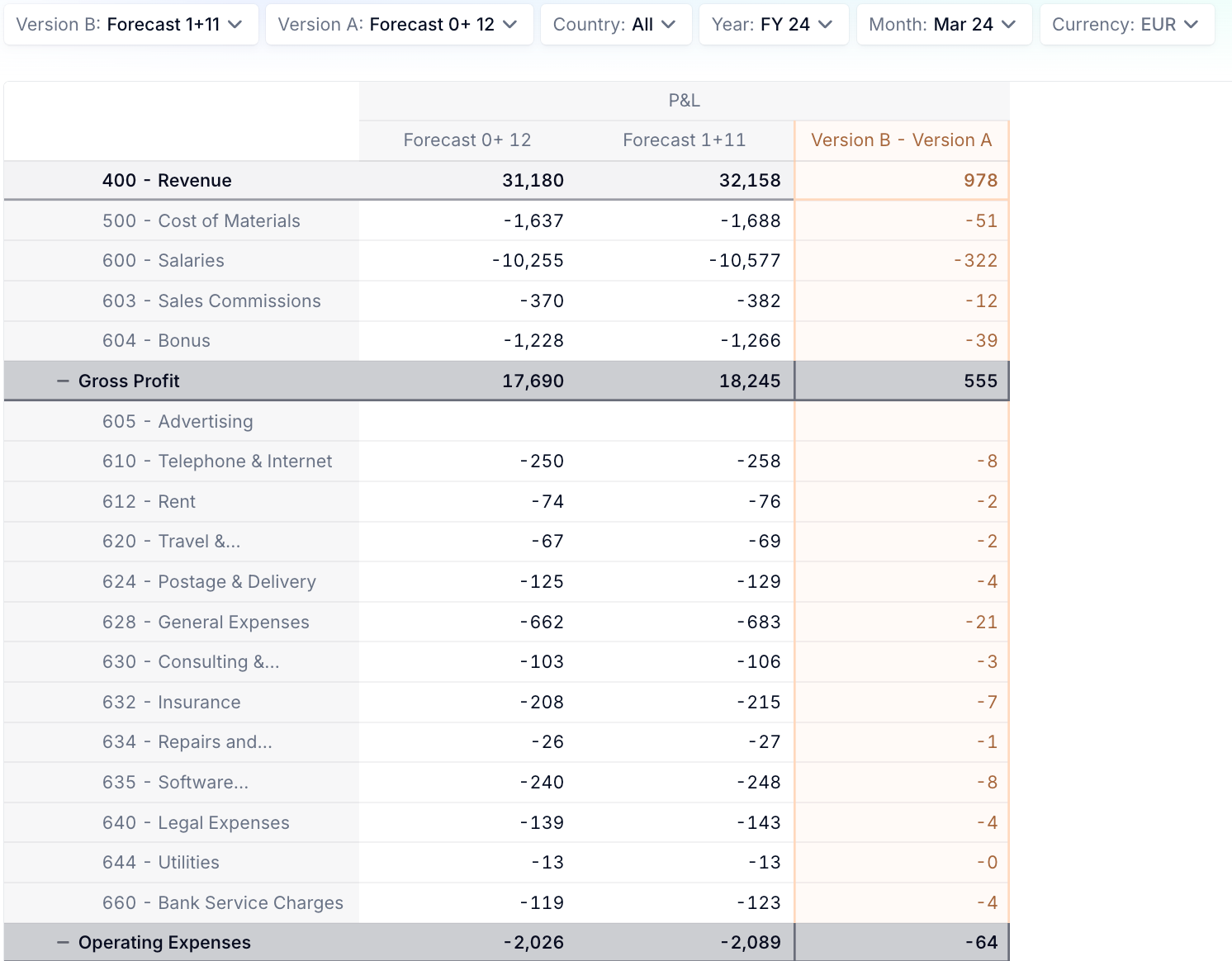1232x961 pixels.
Task: Open the Month: Mar 24 dropdown
Action: click(x=944, y=25)
